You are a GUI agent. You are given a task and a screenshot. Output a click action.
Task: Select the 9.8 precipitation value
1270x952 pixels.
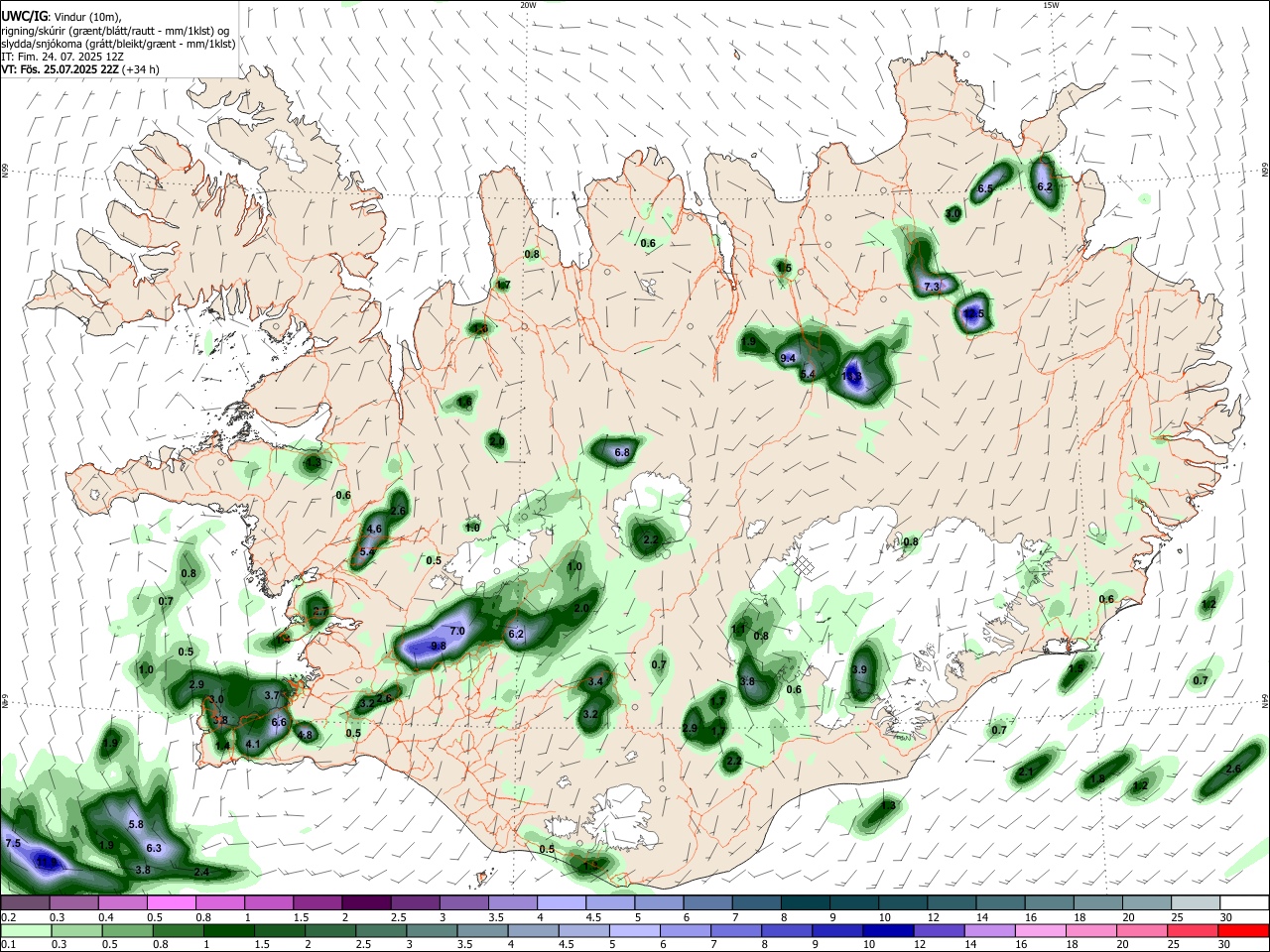(x=439, y=646)
